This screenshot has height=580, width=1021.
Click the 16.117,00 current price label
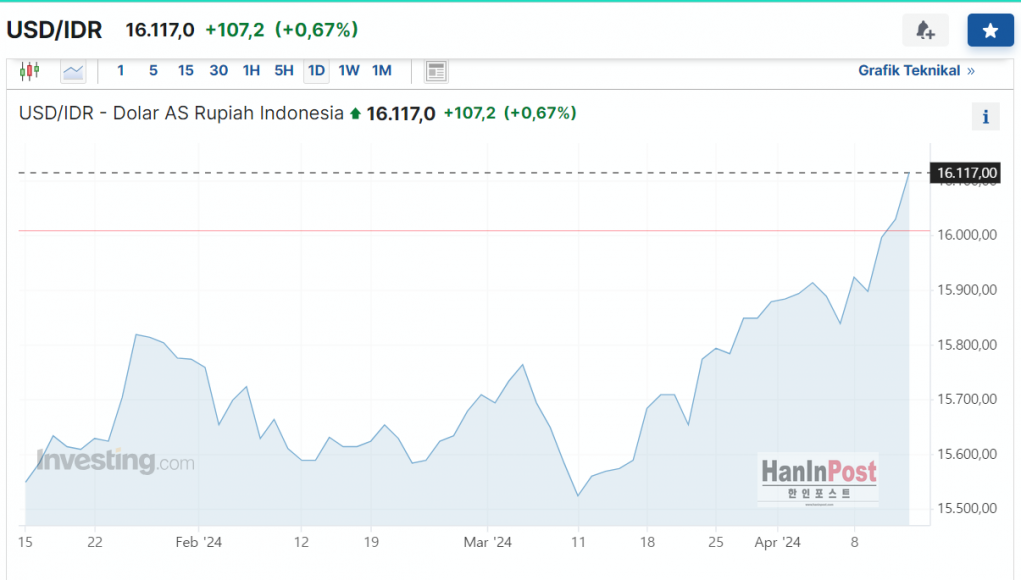[x=964, y=174]
